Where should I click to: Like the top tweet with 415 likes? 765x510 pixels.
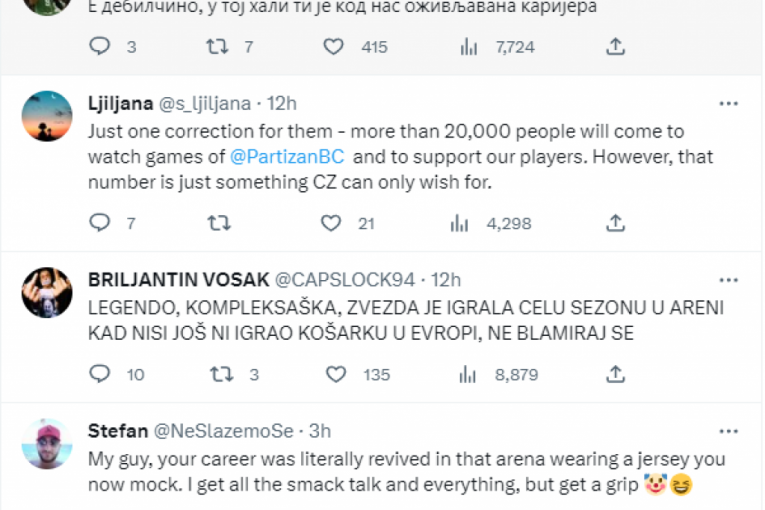point(333,46)
